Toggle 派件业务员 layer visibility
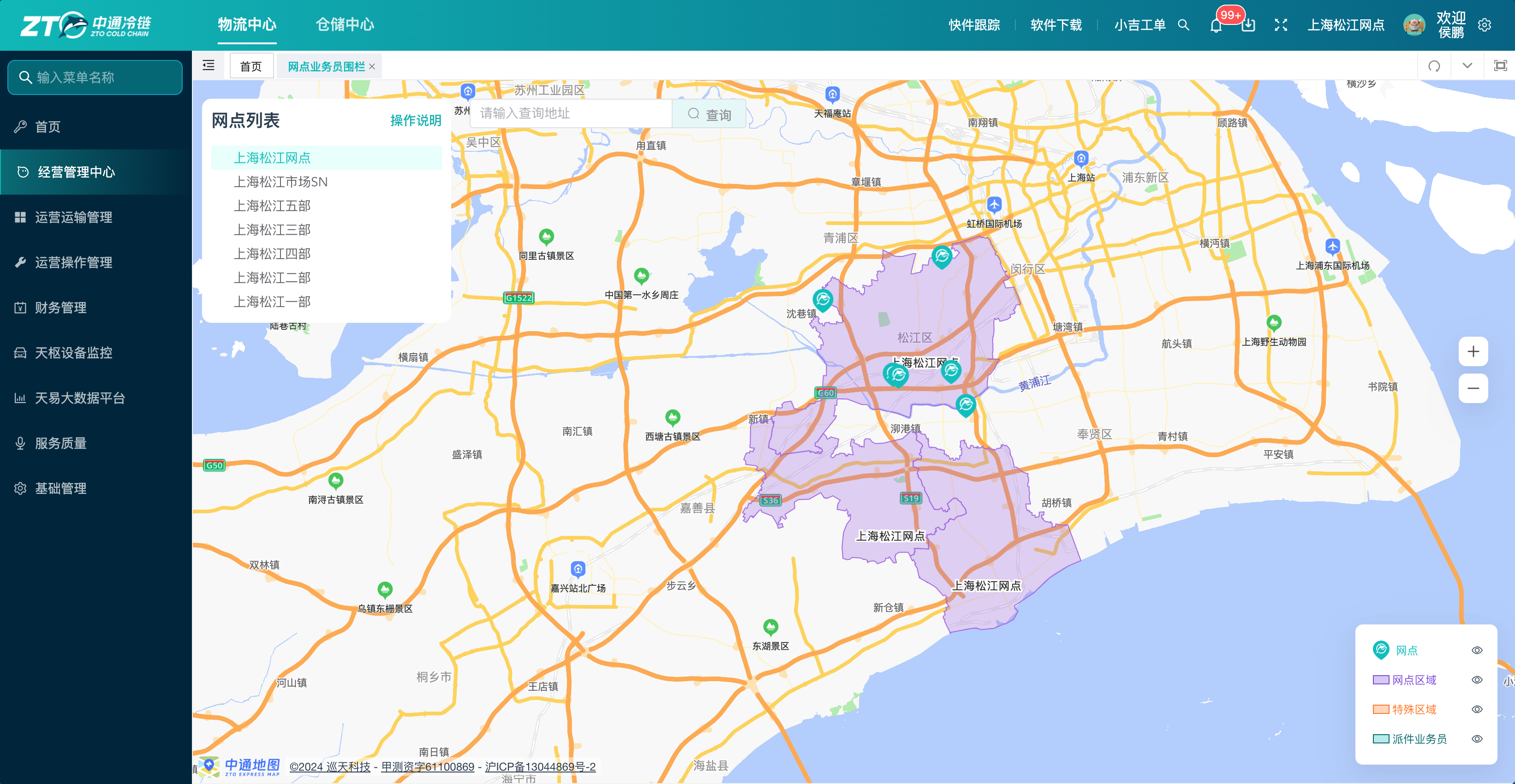The width and height of the screenshot is (1515, 784). pyautogui.click(x=1476, y=739)
